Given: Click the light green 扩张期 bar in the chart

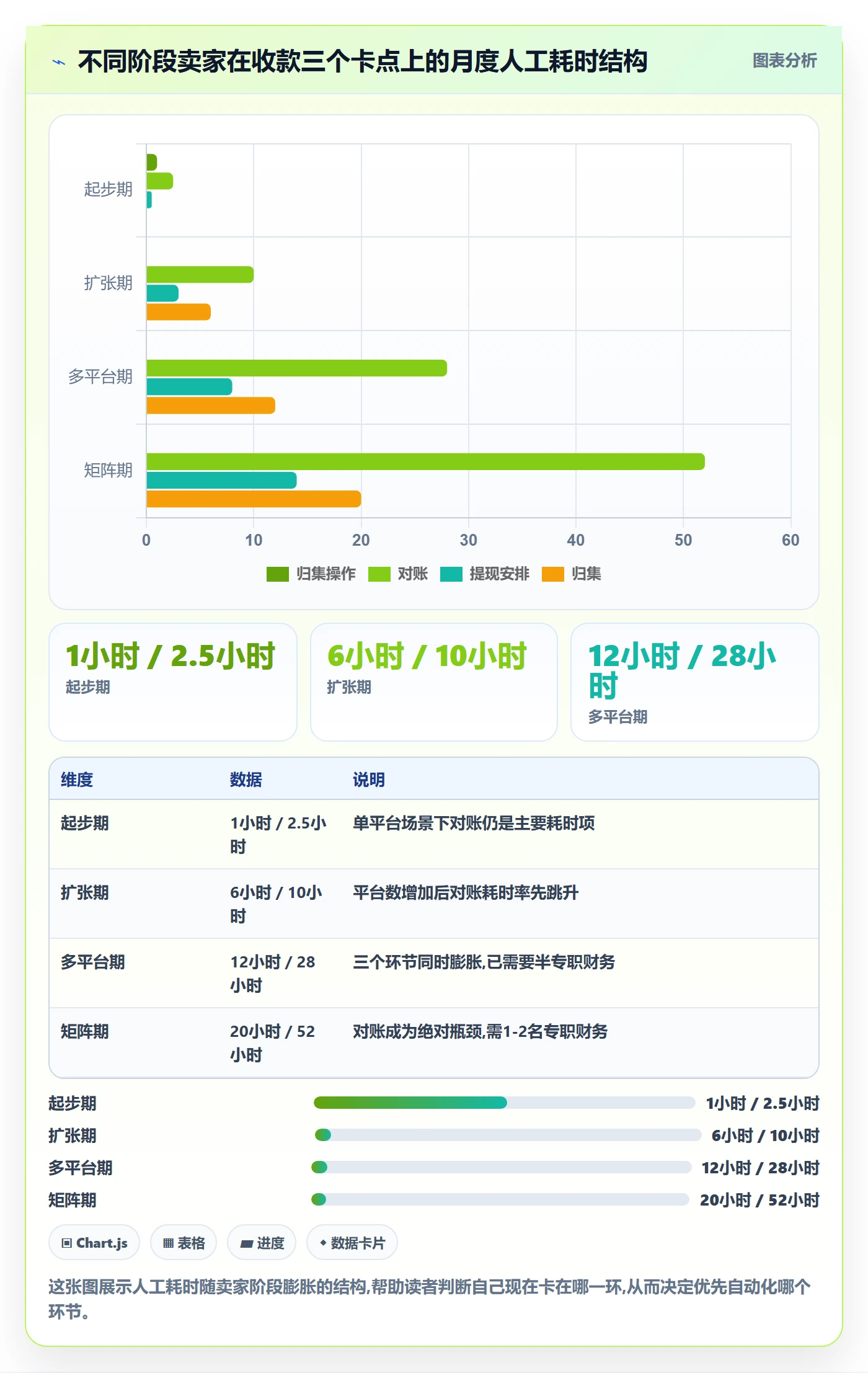Looking at the screenshot, I should (200, 275).
